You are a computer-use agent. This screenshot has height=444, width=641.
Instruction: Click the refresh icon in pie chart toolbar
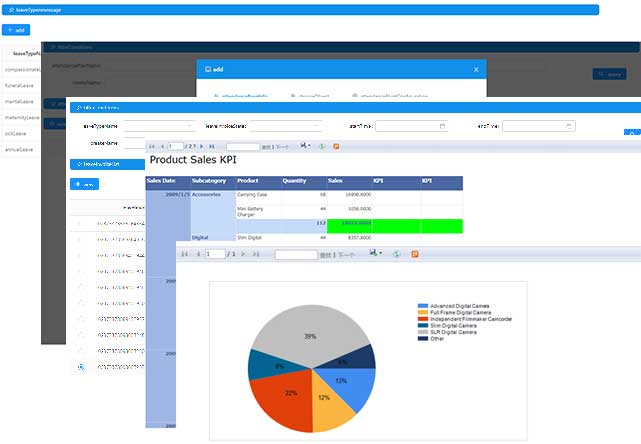(397, 254)
